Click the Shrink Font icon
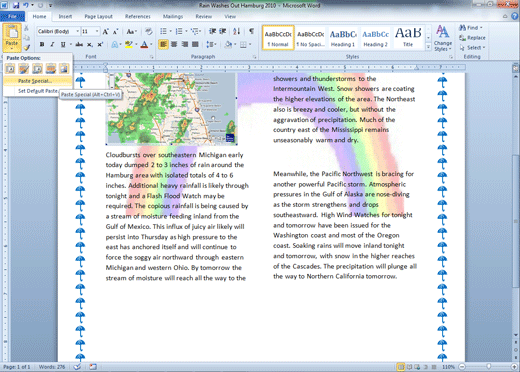 pyautogui.click(x=115, y=32)
